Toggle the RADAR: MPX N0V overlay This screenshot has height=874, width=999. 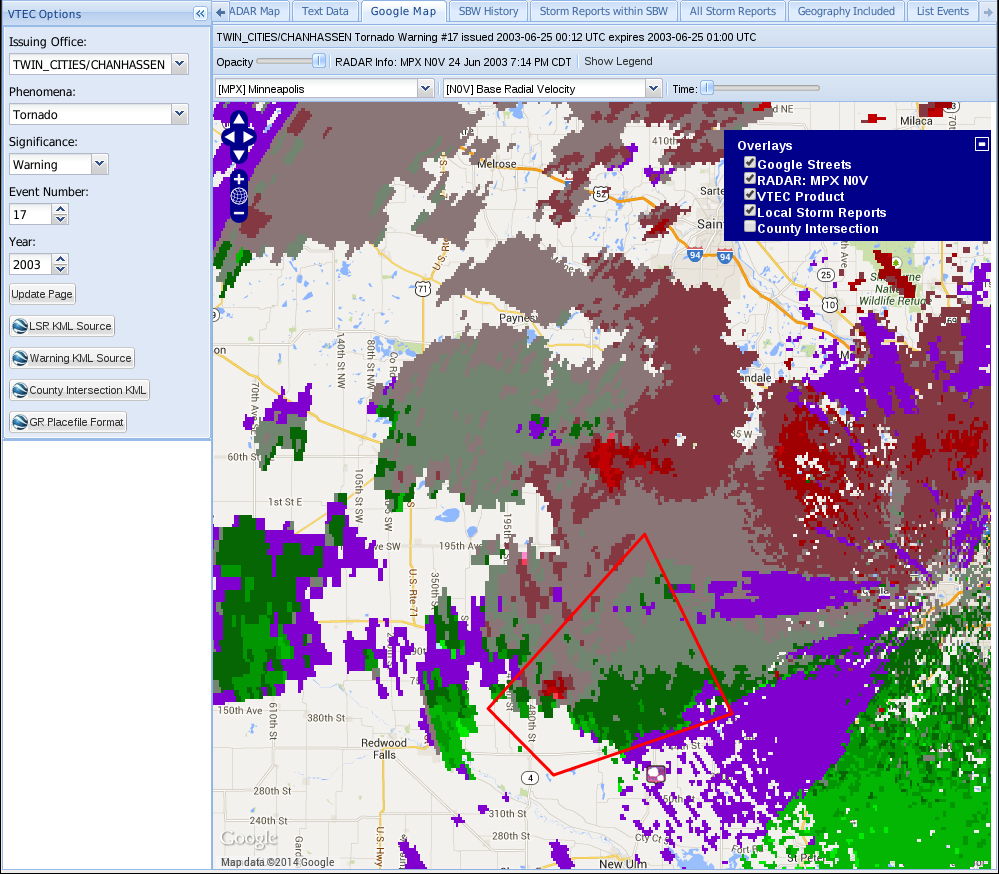750,179
